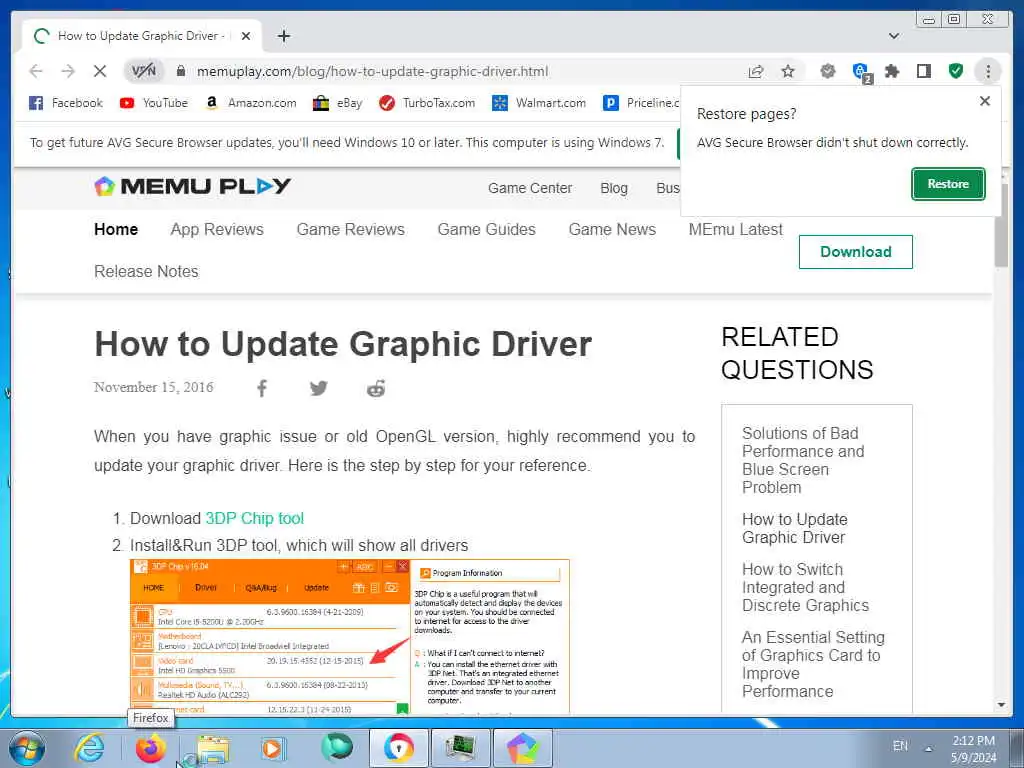1024x768 pixels.
Task: Open the Facebook bookmark
Action: 66,103
